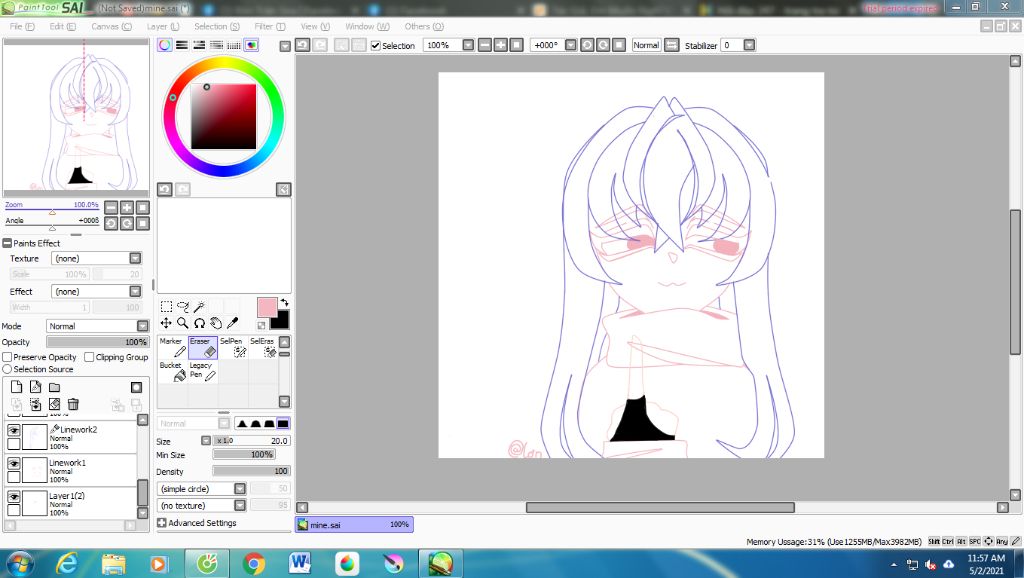Swap foreground and background colors
1024x578 pixels.
284,303
